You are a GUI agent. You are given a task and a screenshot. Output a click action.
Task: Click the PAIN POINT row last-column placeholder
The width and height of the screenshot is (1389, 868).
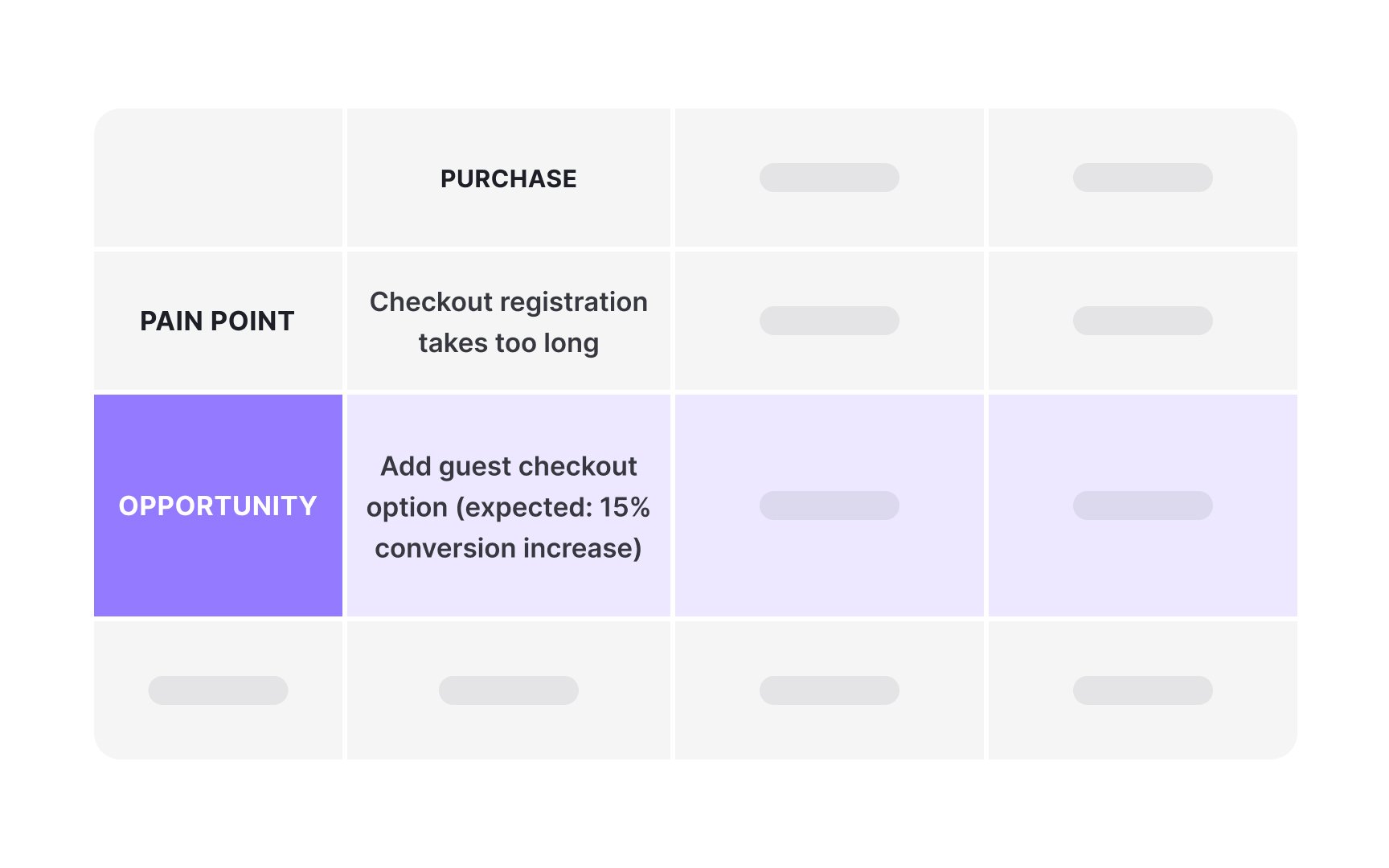(x=1142, y=321)
